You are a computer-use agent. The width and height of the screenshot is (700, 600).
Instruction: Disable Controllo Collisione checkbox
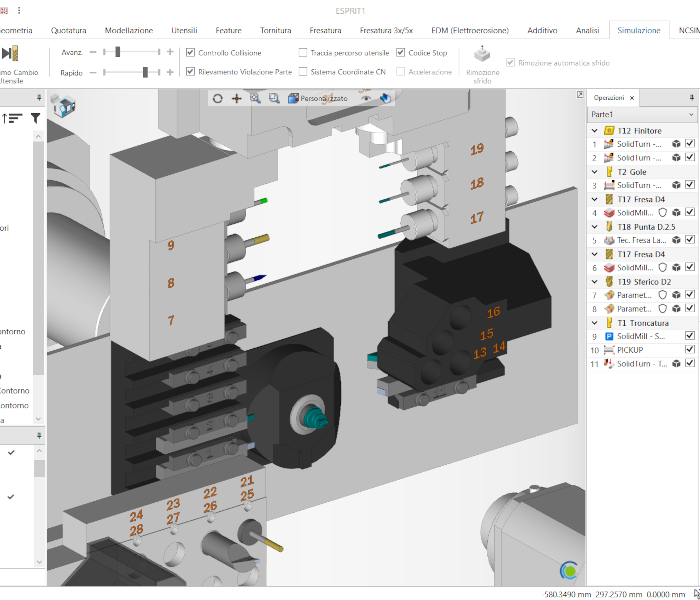pyautogui.click(x=191, y=52)
